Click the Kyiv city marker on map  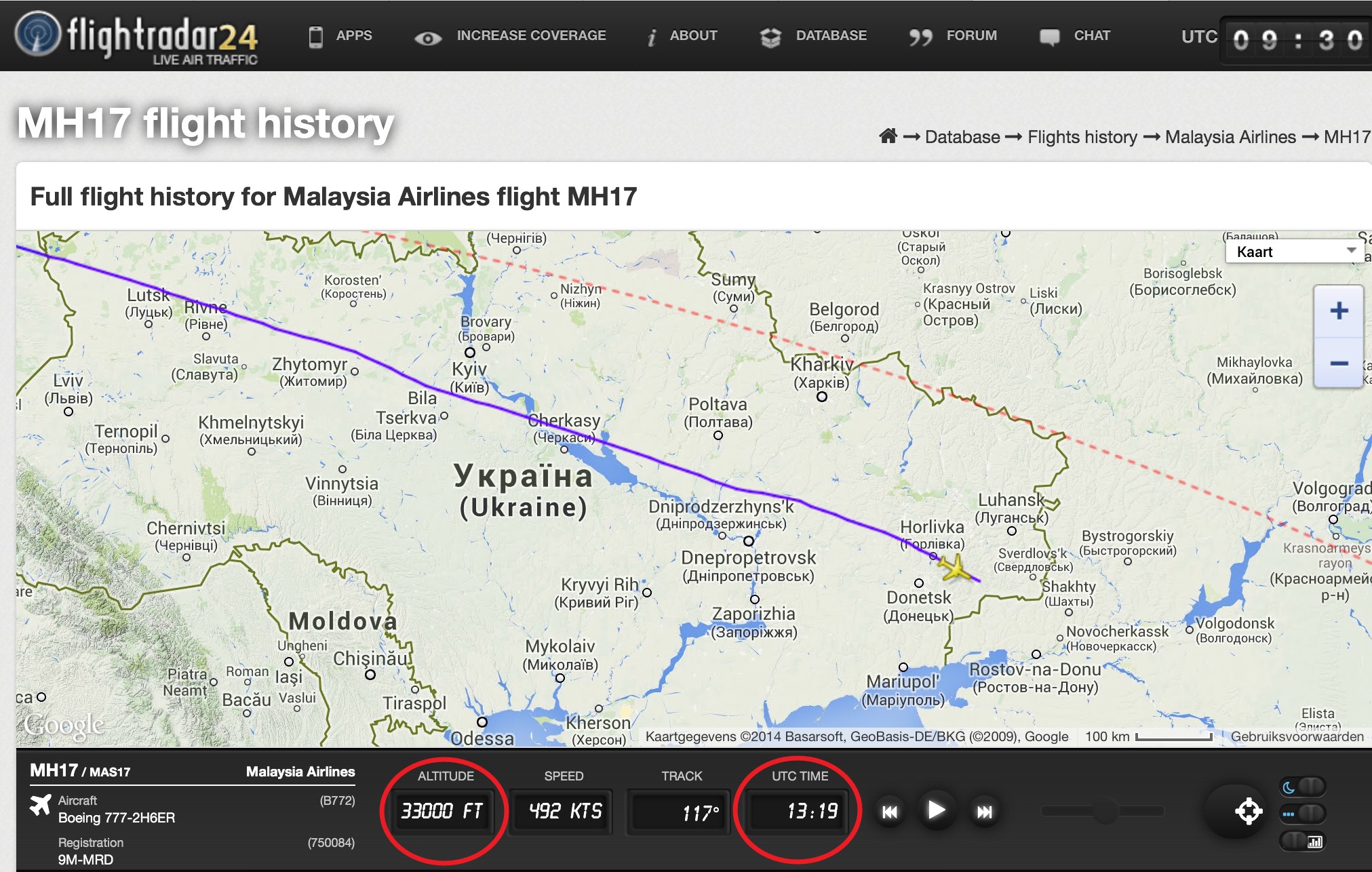click(x=470, y=353)
